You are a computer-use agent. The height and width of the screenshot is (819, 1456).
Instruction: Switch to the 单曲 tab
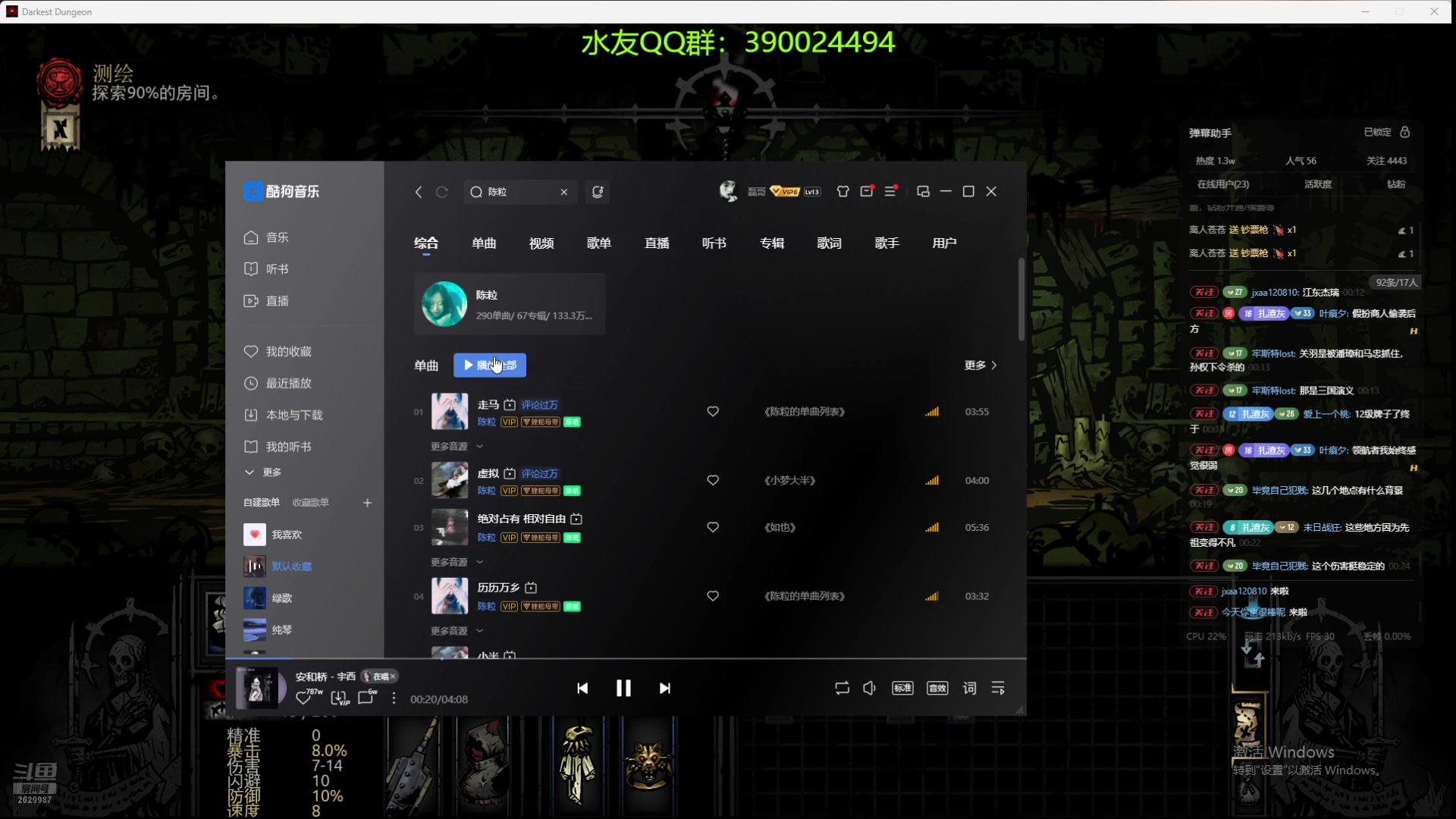[x=484, y=243]
